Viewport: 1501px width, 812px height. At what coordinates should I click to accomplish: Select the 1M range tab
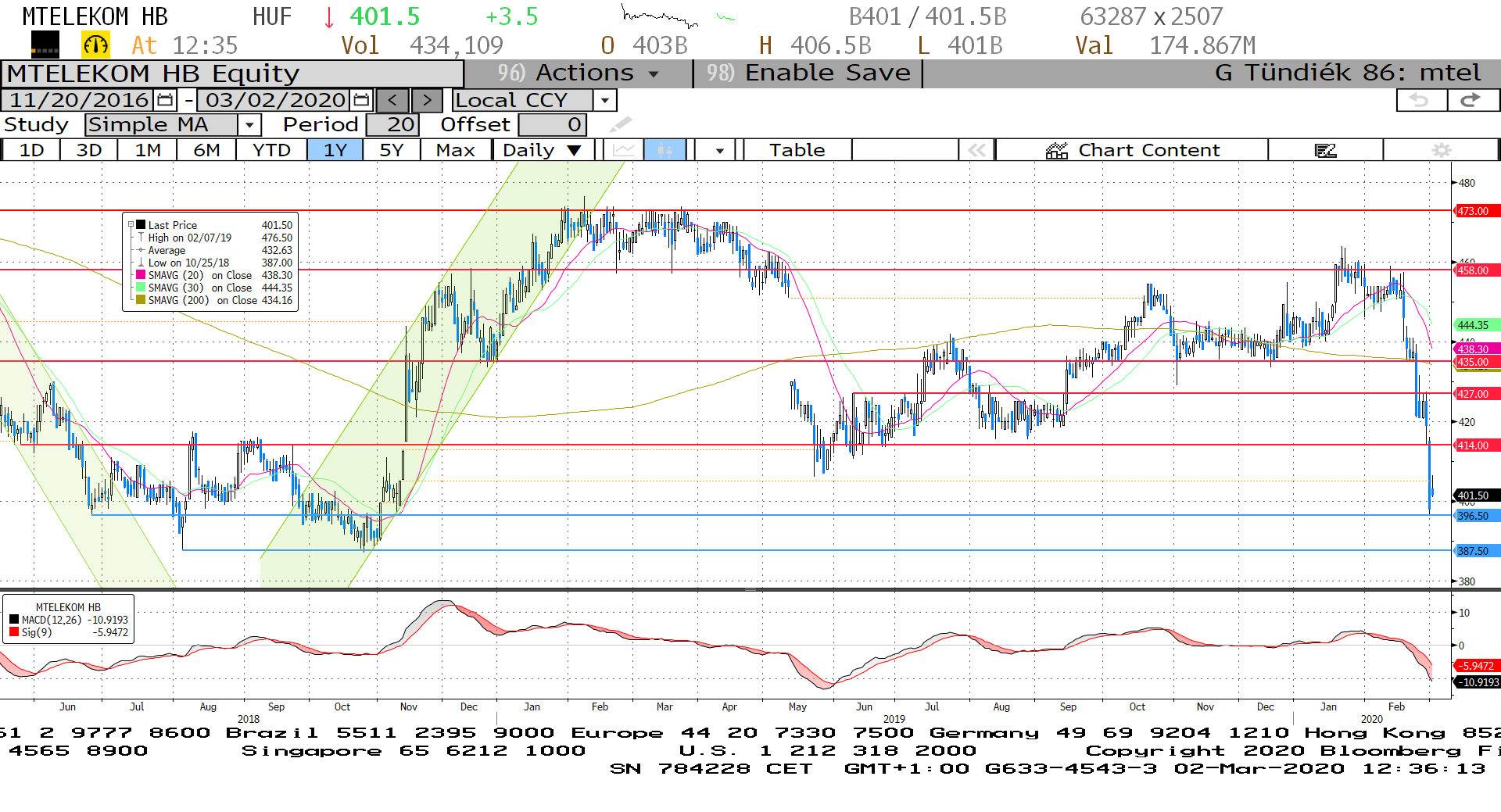(x=148, y=150)
